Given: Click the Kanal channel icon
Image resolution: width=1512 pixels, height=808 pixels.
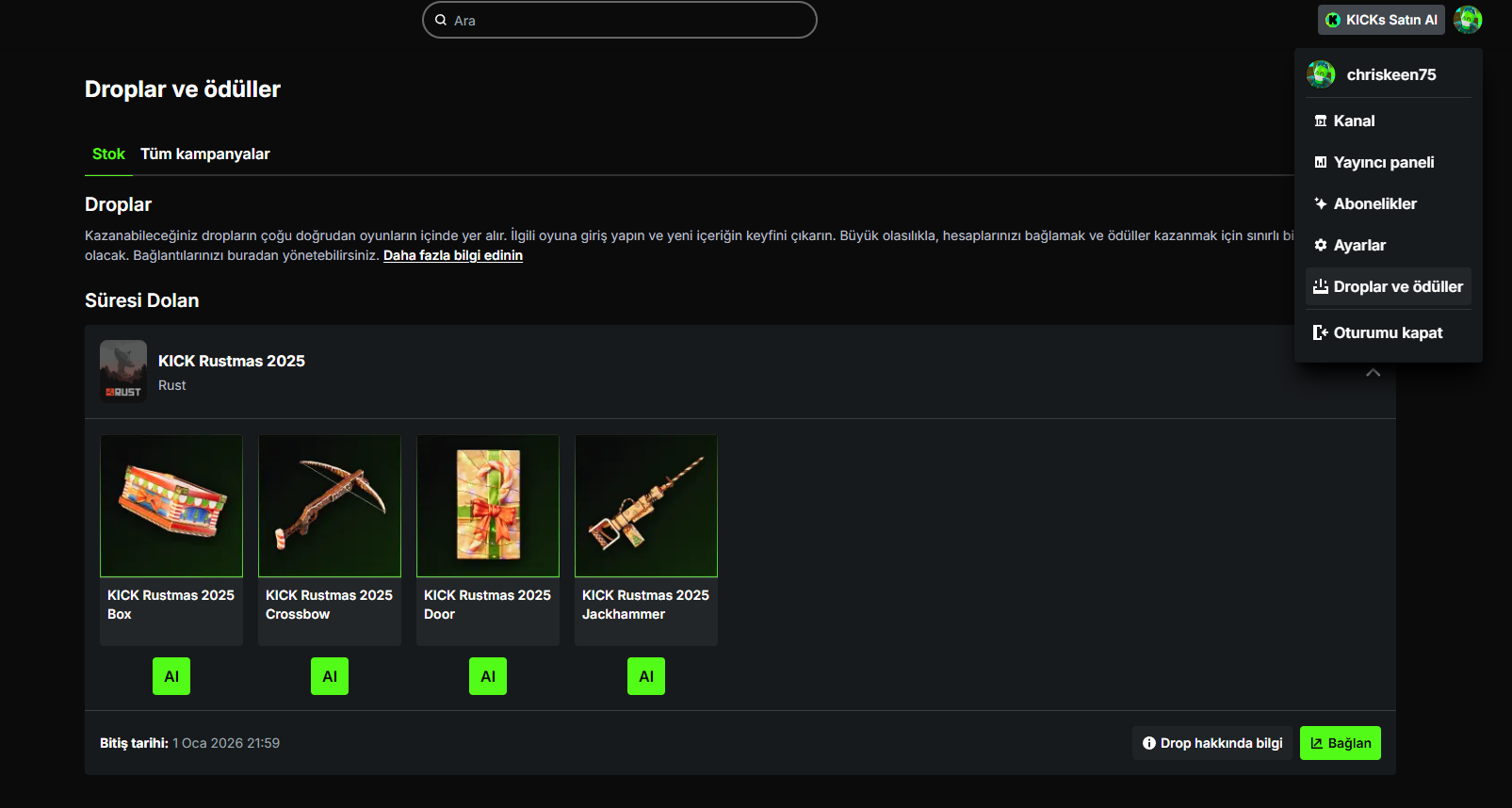Looking at the screenshot, I should tap(1321, 121).
